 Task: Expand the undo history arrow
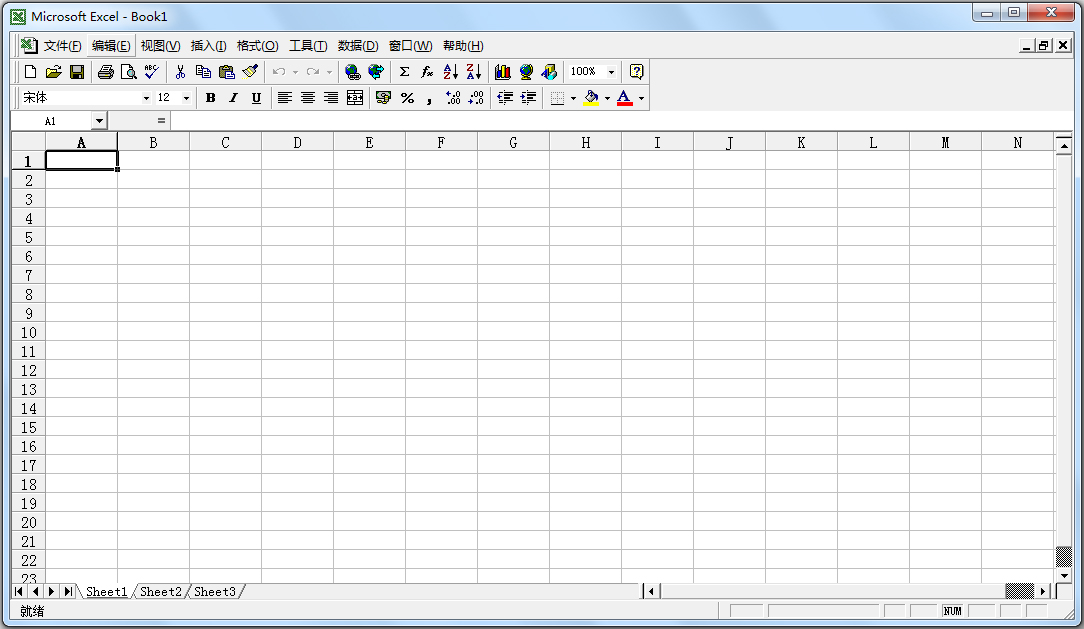pos(295,72)
